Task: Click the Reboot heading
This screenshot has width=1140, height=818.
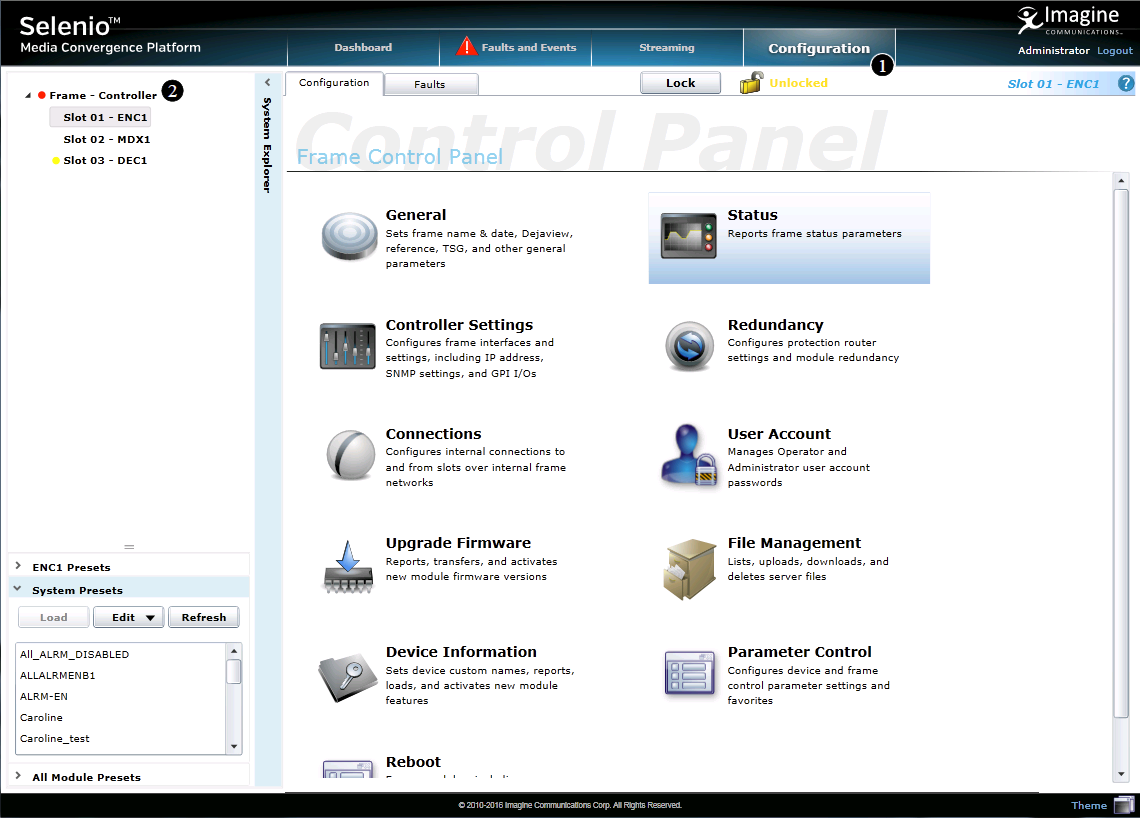Action: [413, 762]
